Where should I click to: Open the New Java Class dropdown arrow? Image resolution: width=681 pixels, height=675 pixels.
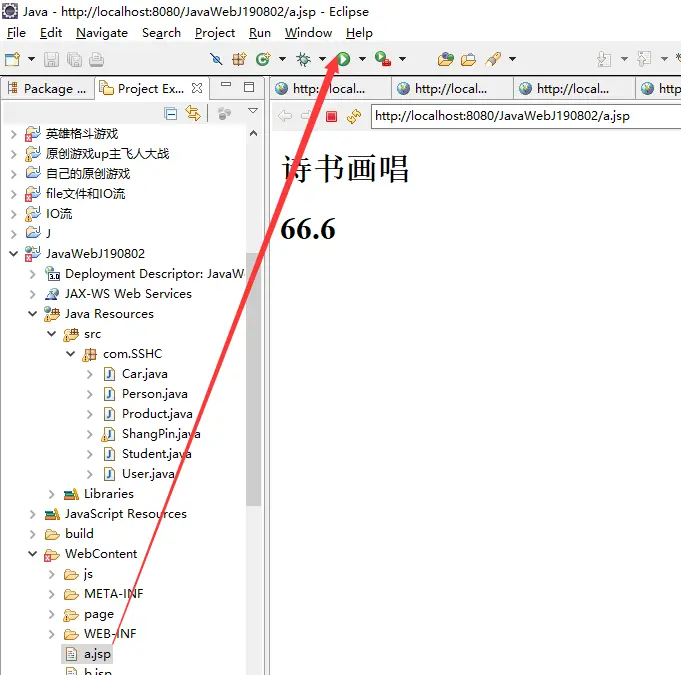point(282,59)
